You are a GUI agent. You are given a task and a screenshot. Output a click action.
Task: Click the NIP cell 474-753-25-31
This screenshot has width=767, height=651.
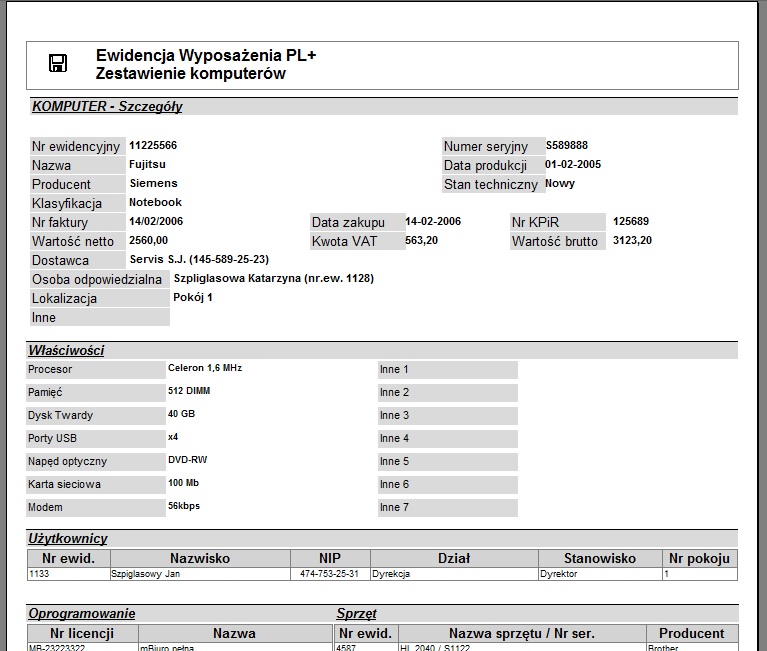[x=330, y=574]
